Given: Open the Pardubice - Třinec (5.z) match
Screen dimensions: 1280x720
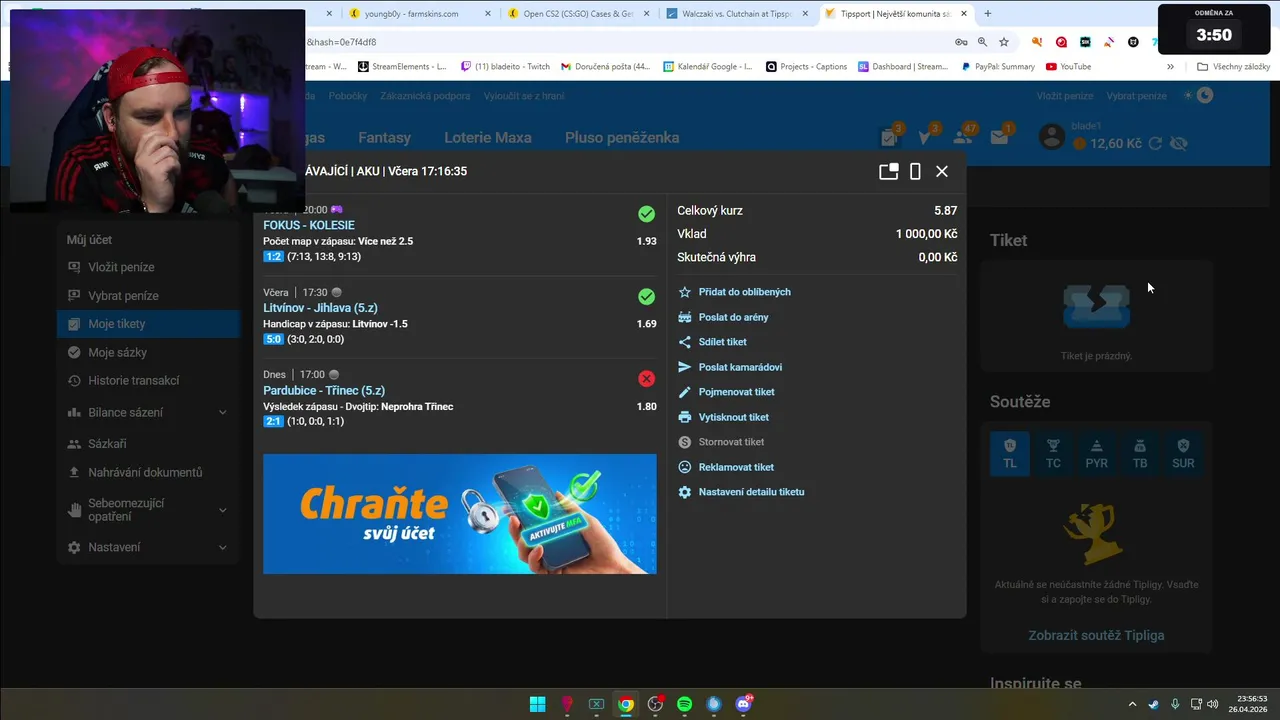Looking at the screenshot, I should point(324,390).
